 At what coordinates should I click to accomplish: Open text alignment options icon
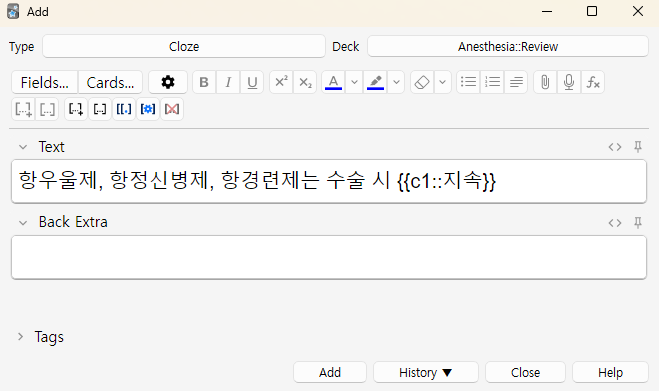click(x=516, y=82)
